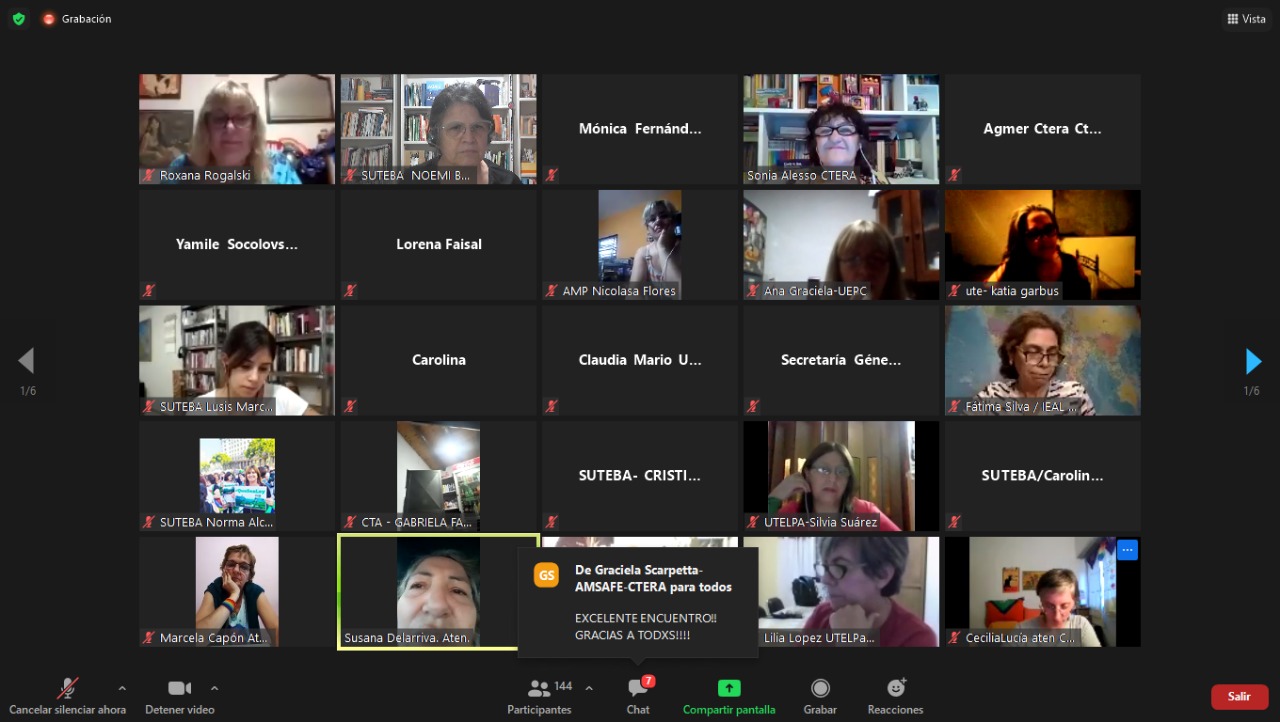Image resolution: width=1280 pixels, height=722 pixels.
Task: Click the green encryption shield icon
Action: click(x=18, y=19)
